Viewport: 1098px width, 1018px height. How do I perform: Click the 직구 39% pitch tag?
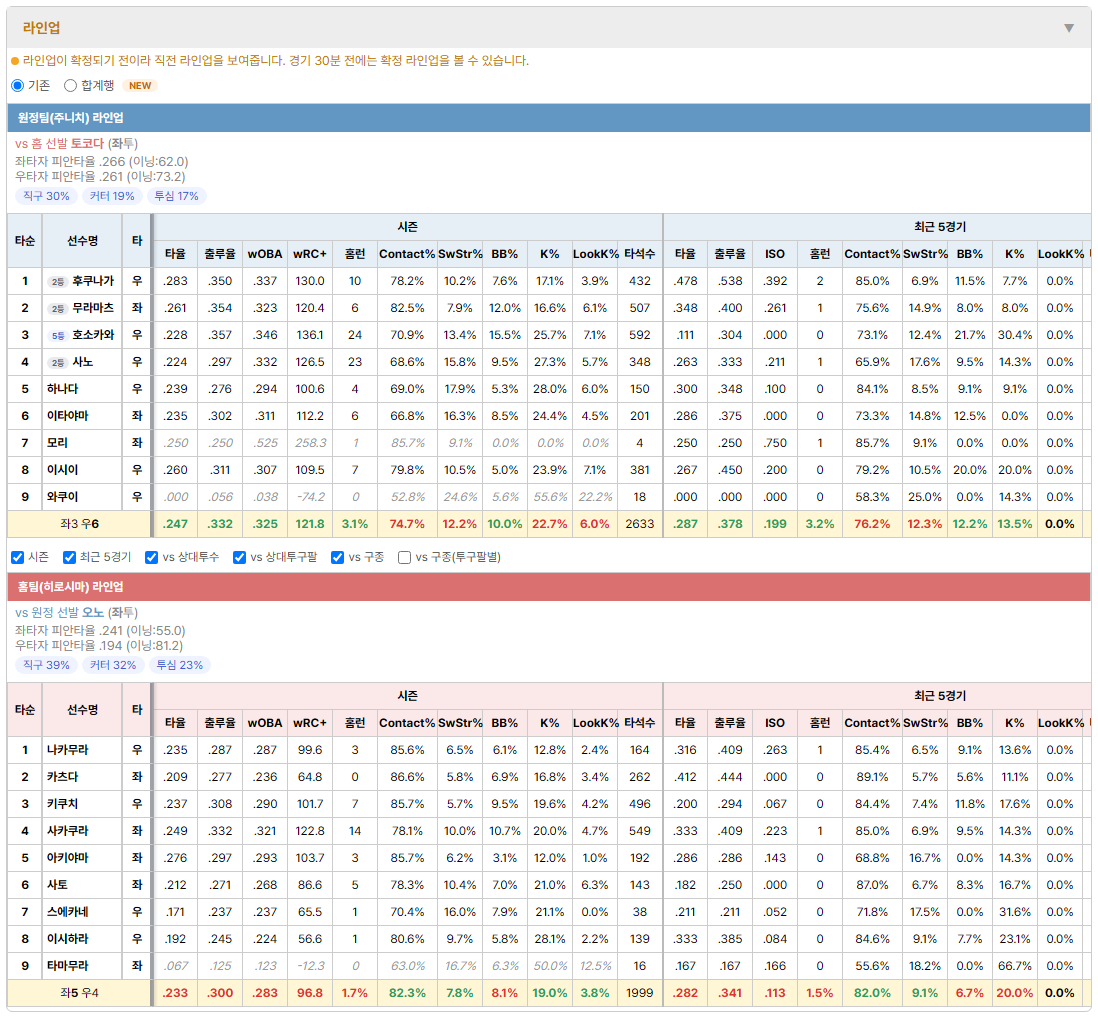tap(46, 665)
